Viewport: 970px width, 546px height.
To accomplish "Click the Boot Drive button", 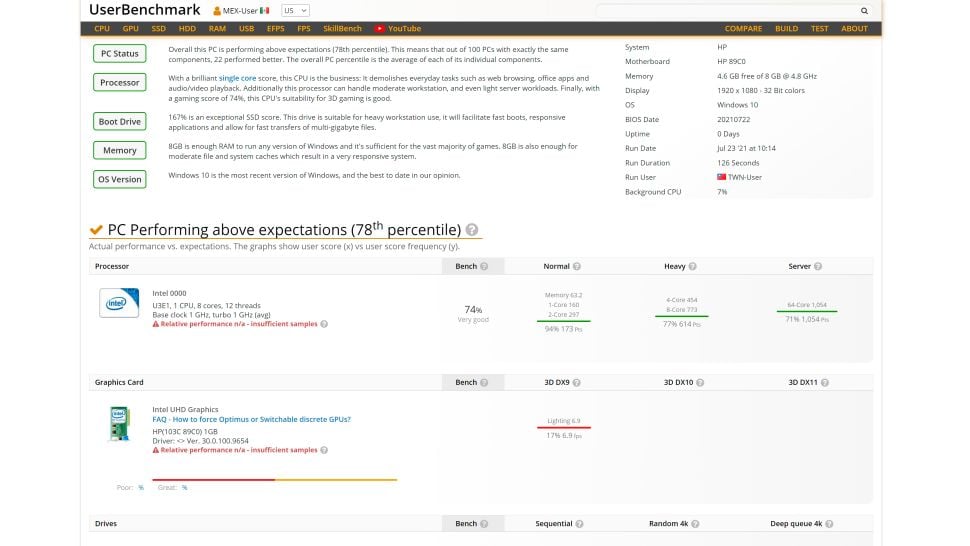I will click(120, 122).
